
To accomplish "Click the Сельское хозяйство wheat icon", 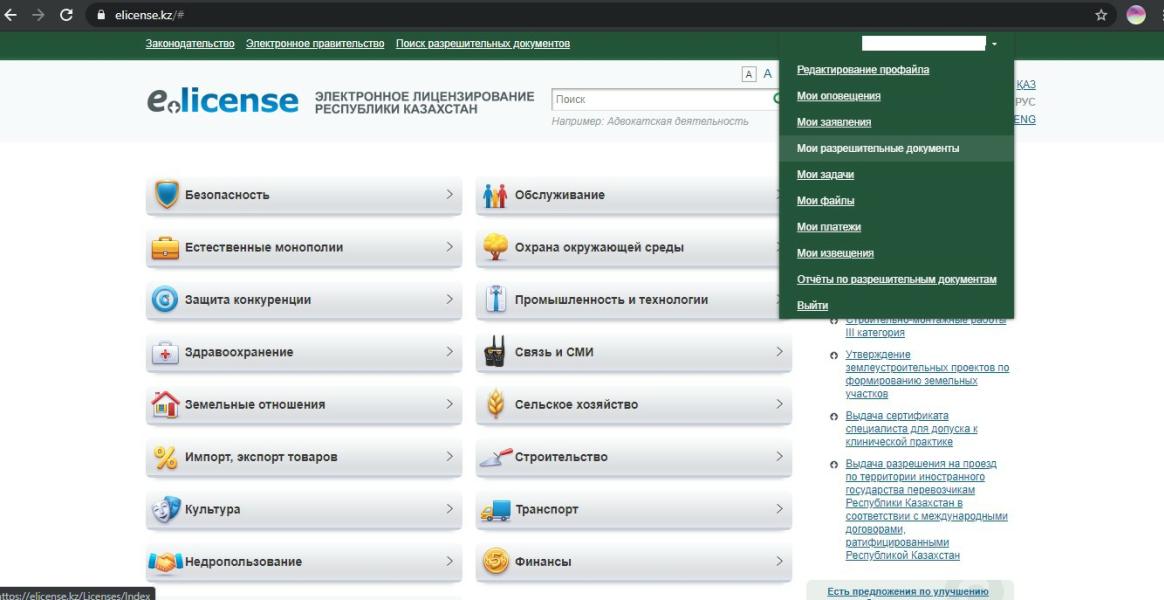I will 495,404.
